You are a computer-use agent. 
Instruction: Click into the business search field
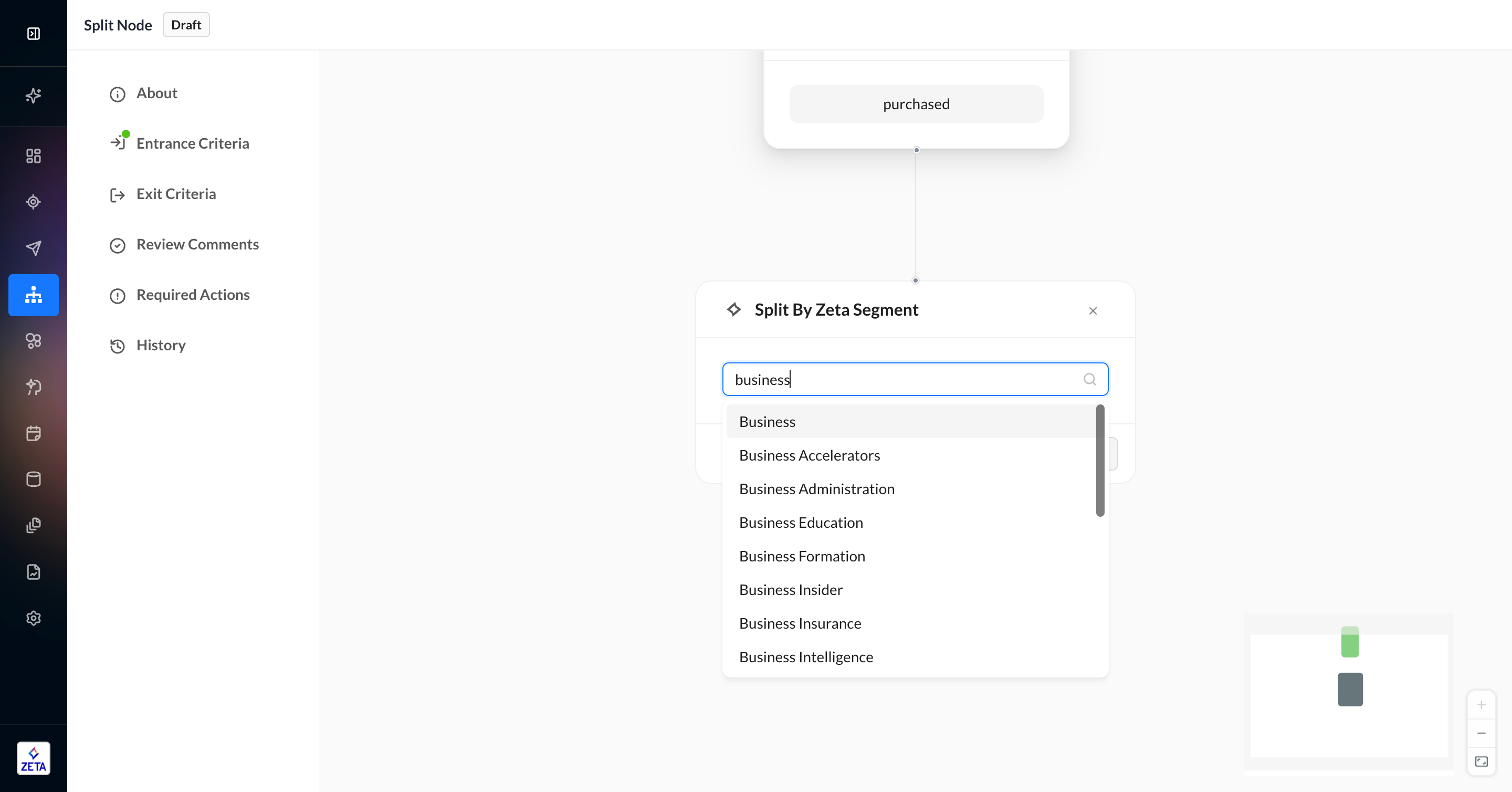coord(915,379)
